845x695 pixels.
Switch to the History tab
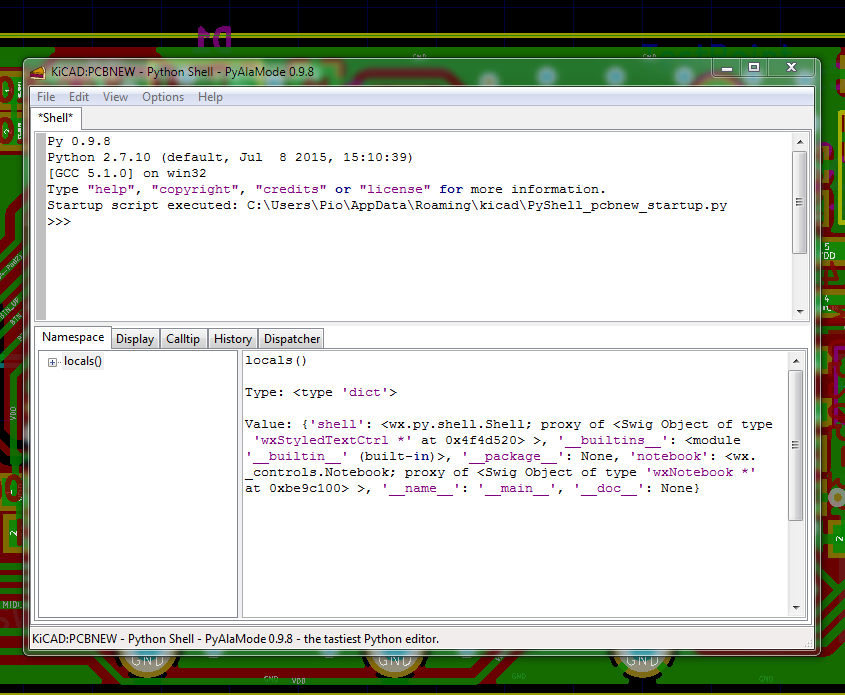[232, 338]
